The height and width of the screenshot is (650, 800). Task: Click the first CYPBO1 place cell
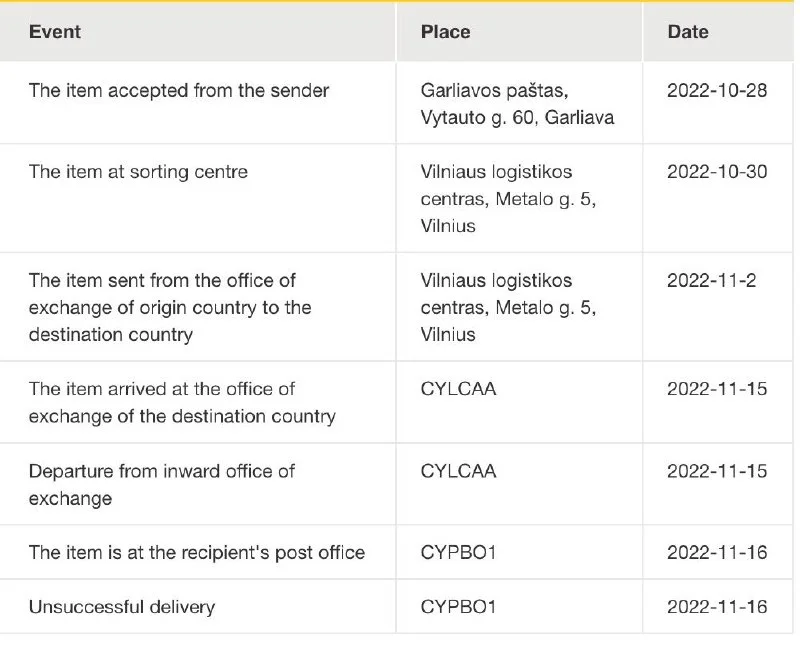point(458,552)
